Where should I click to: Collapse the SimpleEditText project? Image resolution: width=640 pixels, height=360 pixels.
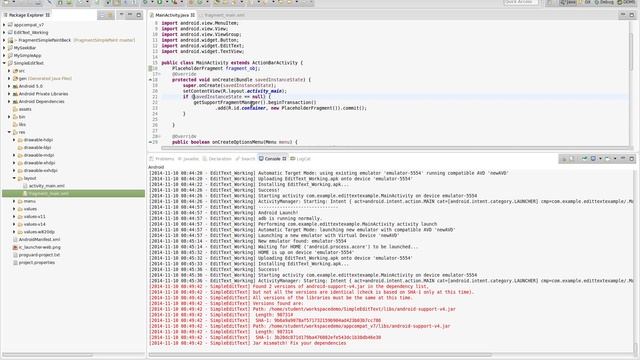4,63
